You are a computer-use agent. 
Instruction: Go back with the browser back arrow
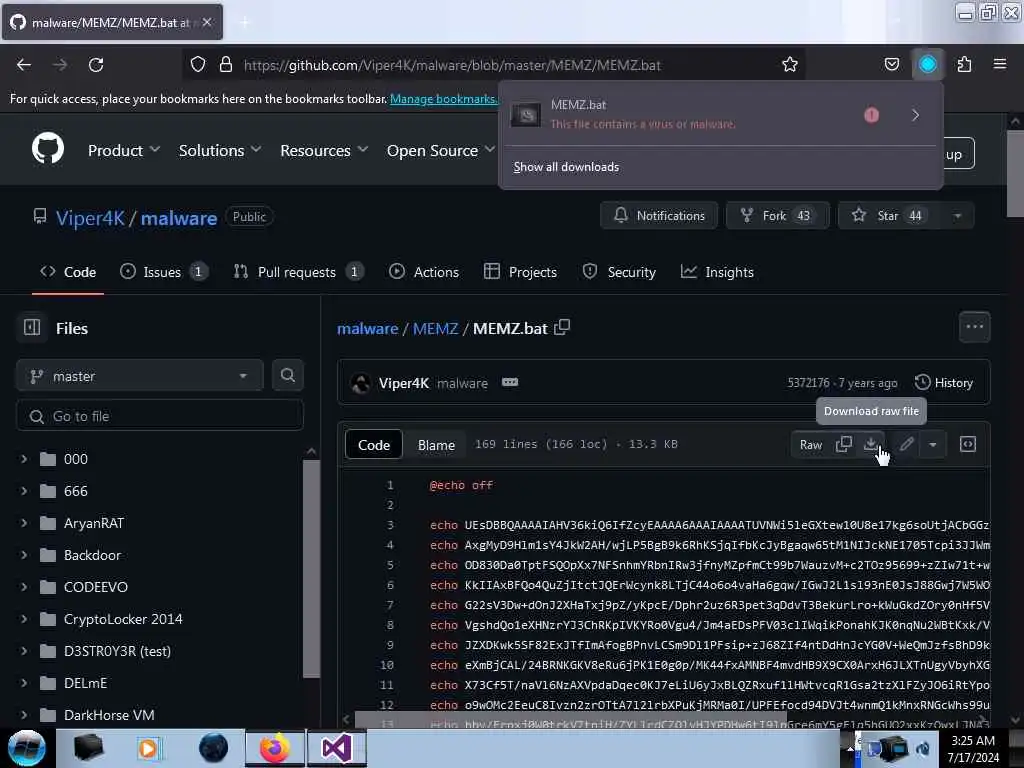(x=24, y=65)
